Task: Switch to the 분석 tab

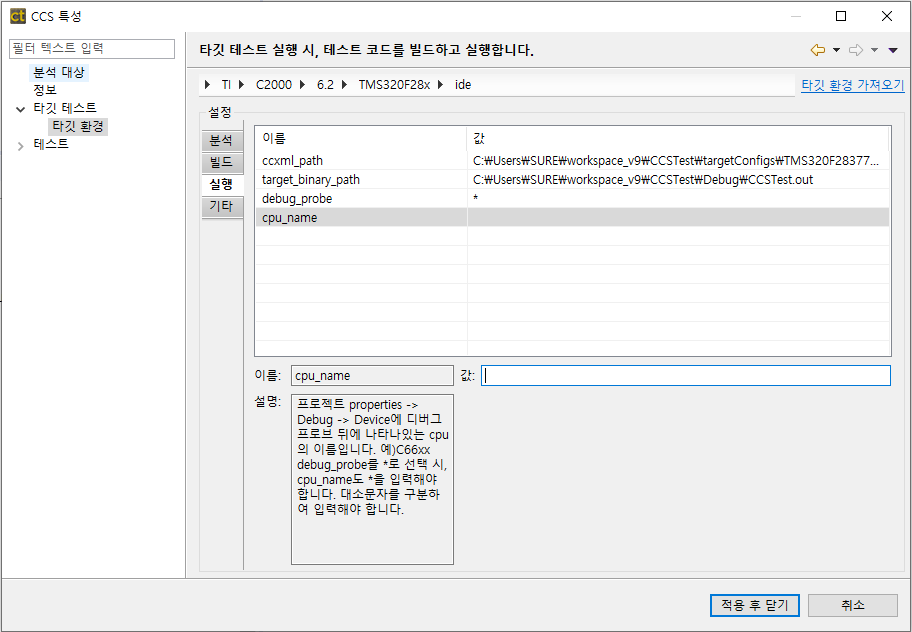Action: point(222,140)
